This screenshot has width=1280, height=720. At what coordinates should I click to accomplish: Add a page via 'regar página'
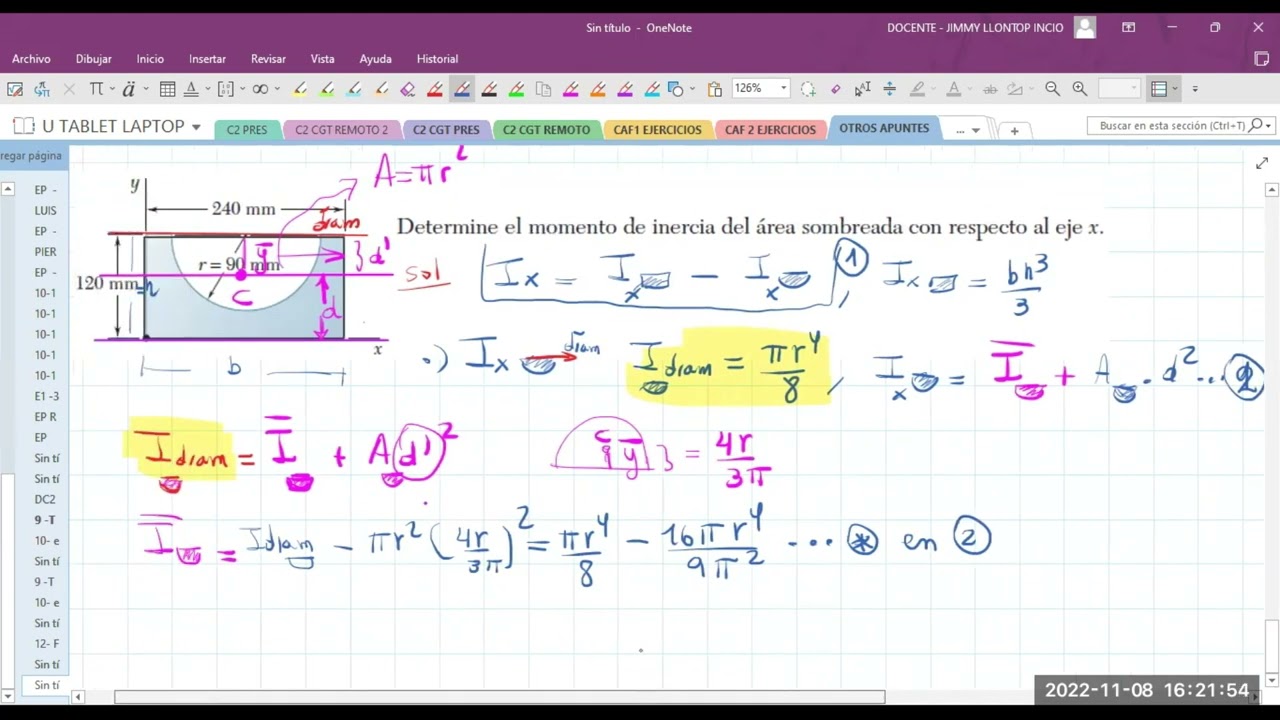click(31, 156)
